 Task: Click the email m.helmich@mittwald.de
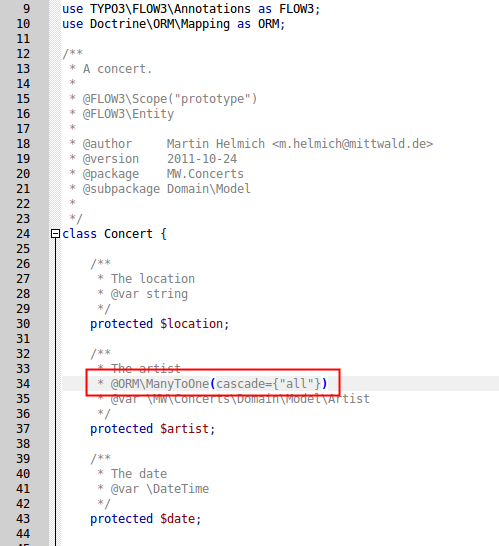coord(352,144)
